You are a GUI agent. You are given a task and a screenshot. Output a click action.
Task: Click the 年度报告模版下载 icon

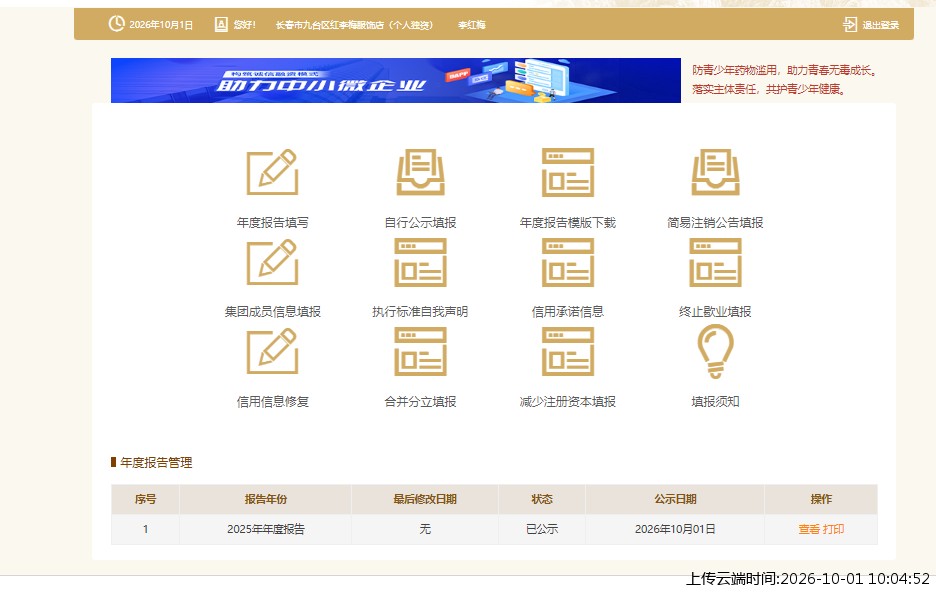click(568, 172)
